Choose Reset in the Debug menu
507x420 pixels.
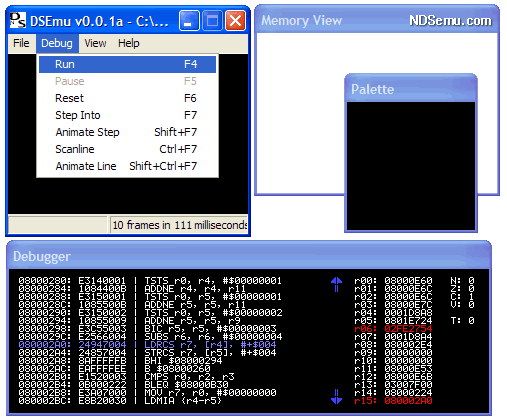(127, 98)
